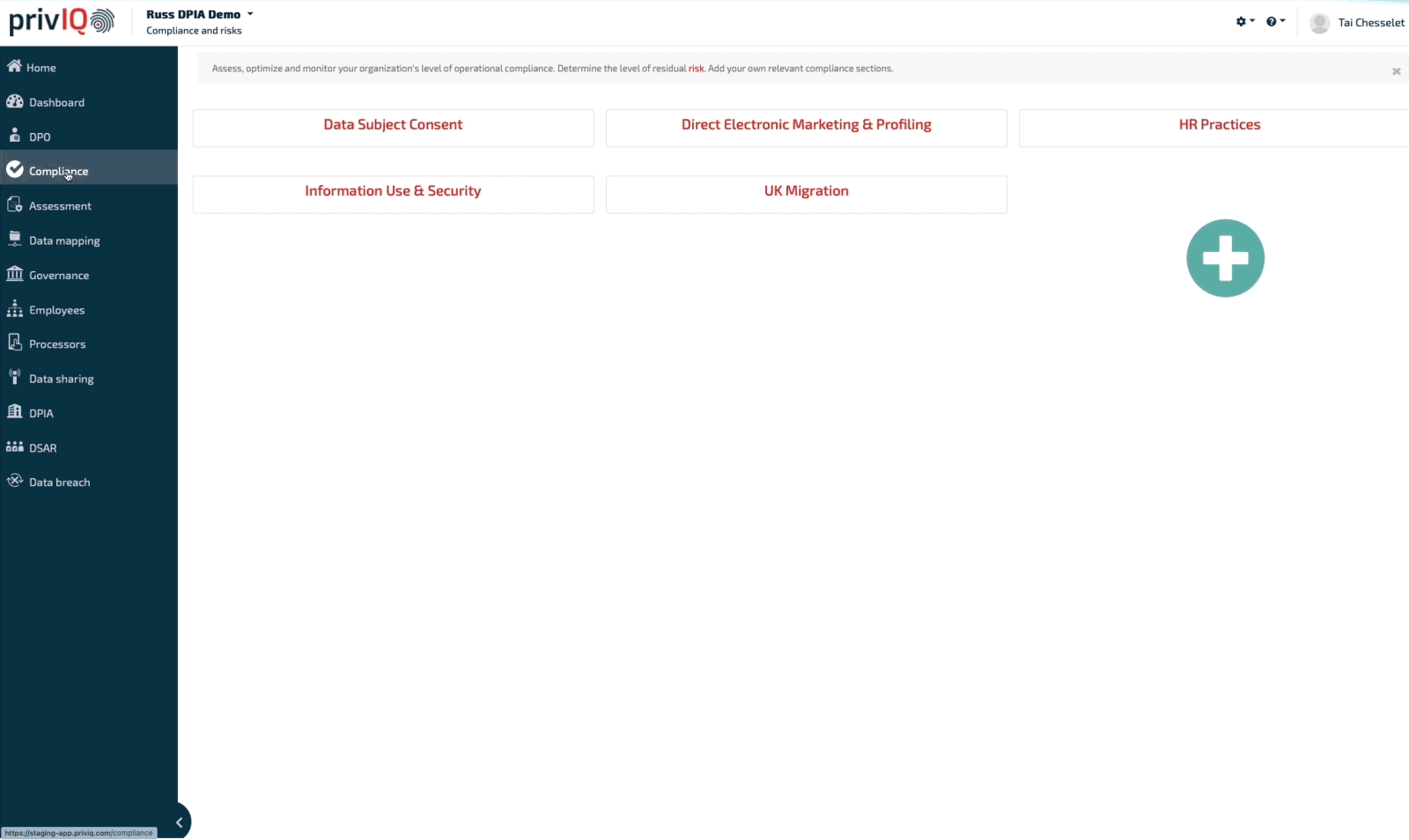Collapse the sidebar with the chevron

pos(180,822)
